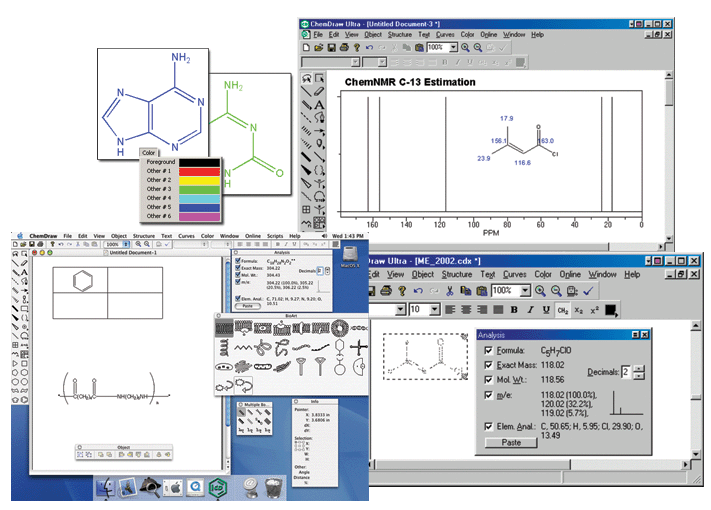Click Paste button in Windows Analysis panel
This screenshot has height=510, width=711.
click(511, 442)
